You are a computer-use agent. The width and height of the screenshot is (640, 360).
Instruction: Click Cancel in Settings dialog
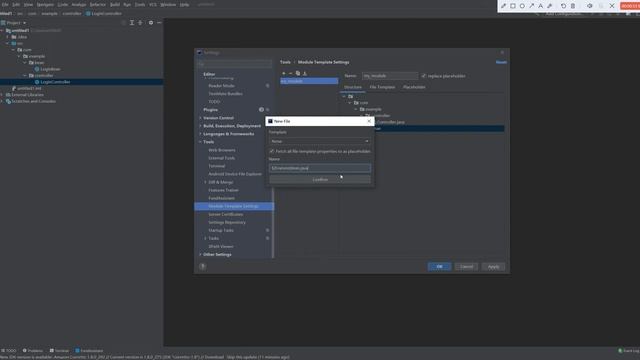pyautogui.click(x=466, y=267)
